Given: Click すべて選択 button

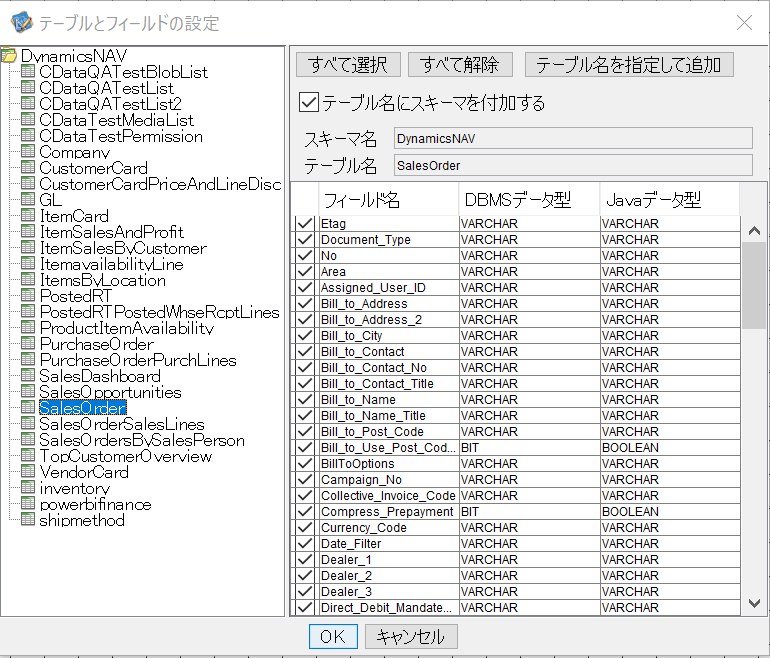Looking at the screenshot, I should tap(348, 65).
